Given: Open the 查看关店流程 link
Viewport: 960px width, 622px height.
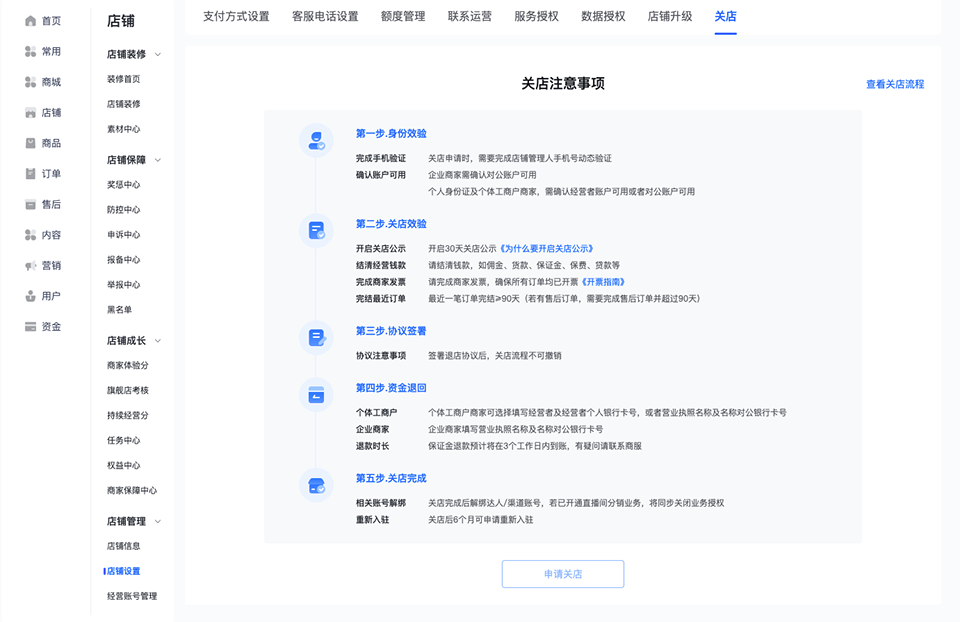Looking at the screenshot, I should [895, 84].
